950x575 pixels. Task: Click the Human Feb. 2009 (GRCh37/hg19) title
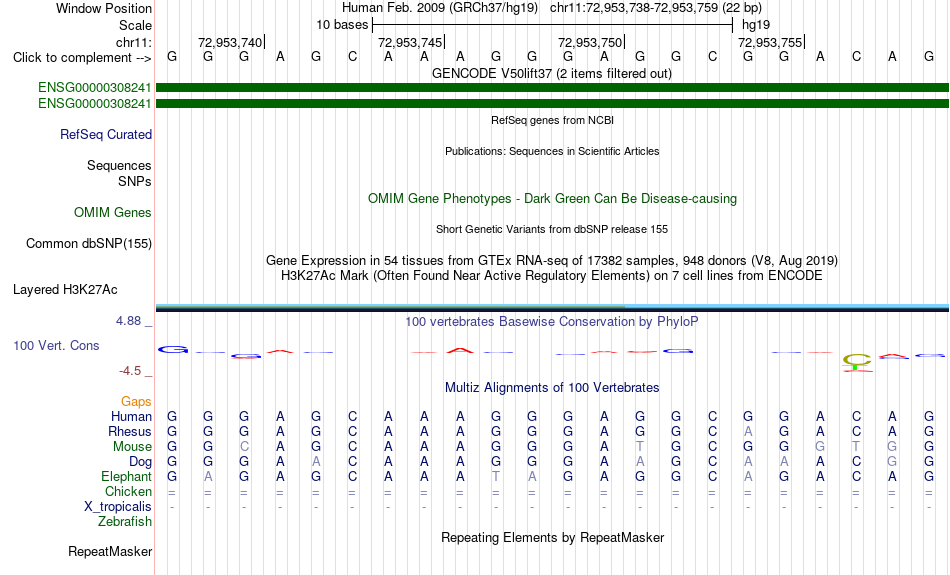[439, 8]
